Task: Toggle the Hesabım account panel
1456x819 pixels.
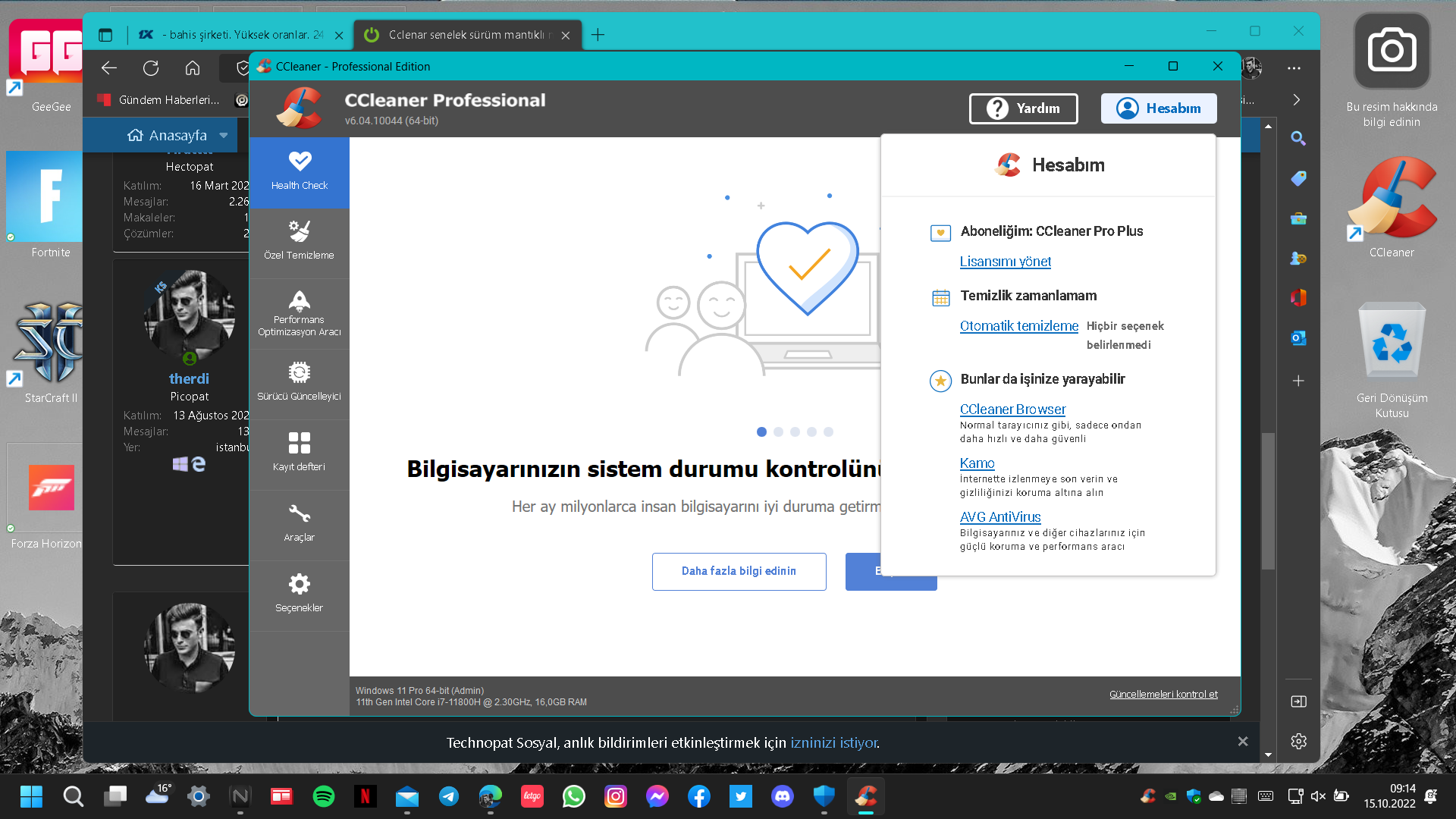Action: [1159, 108]
